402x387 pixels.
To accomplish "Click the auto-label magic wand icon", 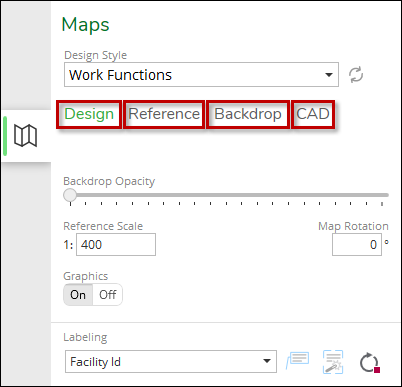I will [333, 362].
